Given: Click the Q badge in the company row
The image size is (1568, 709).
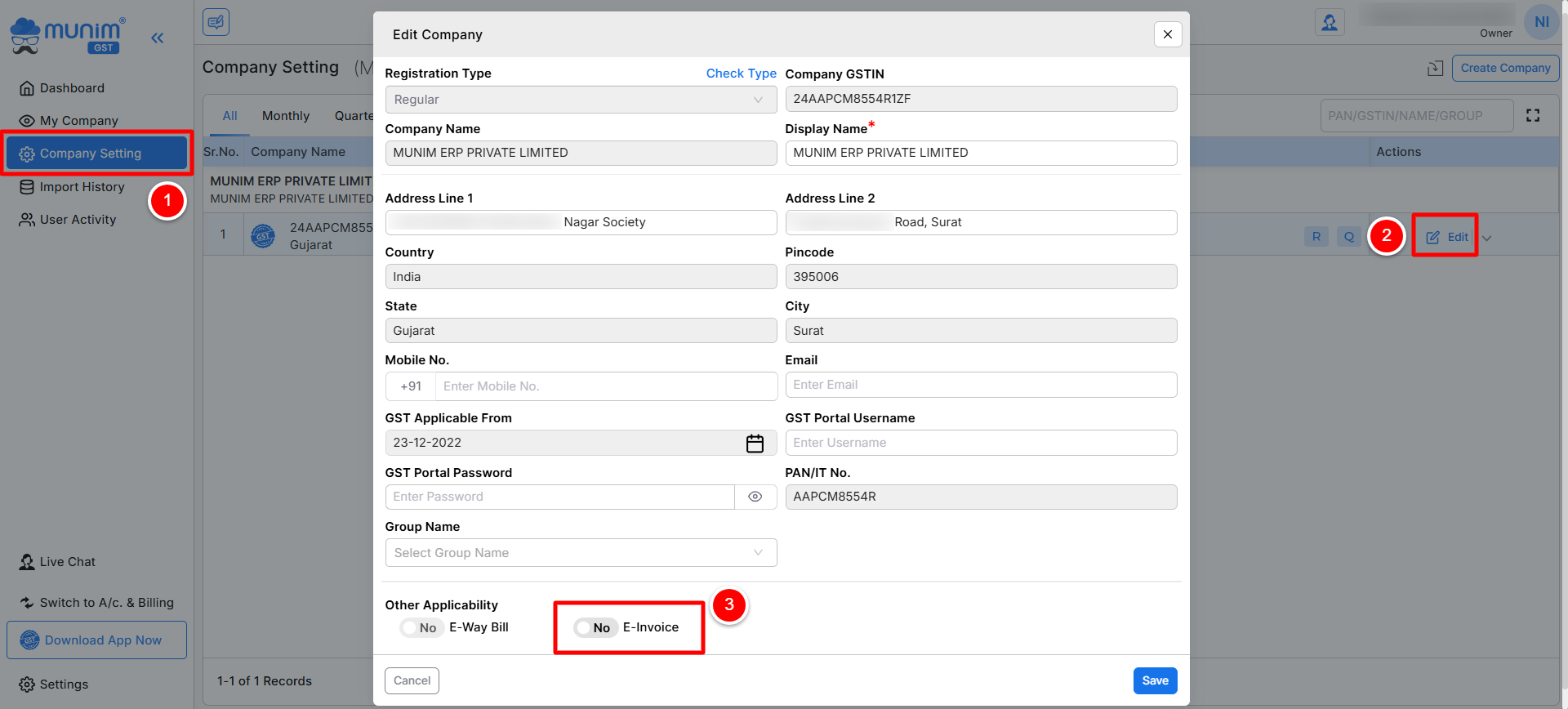Looking at the screenshot, I should tap(1349, 237).
